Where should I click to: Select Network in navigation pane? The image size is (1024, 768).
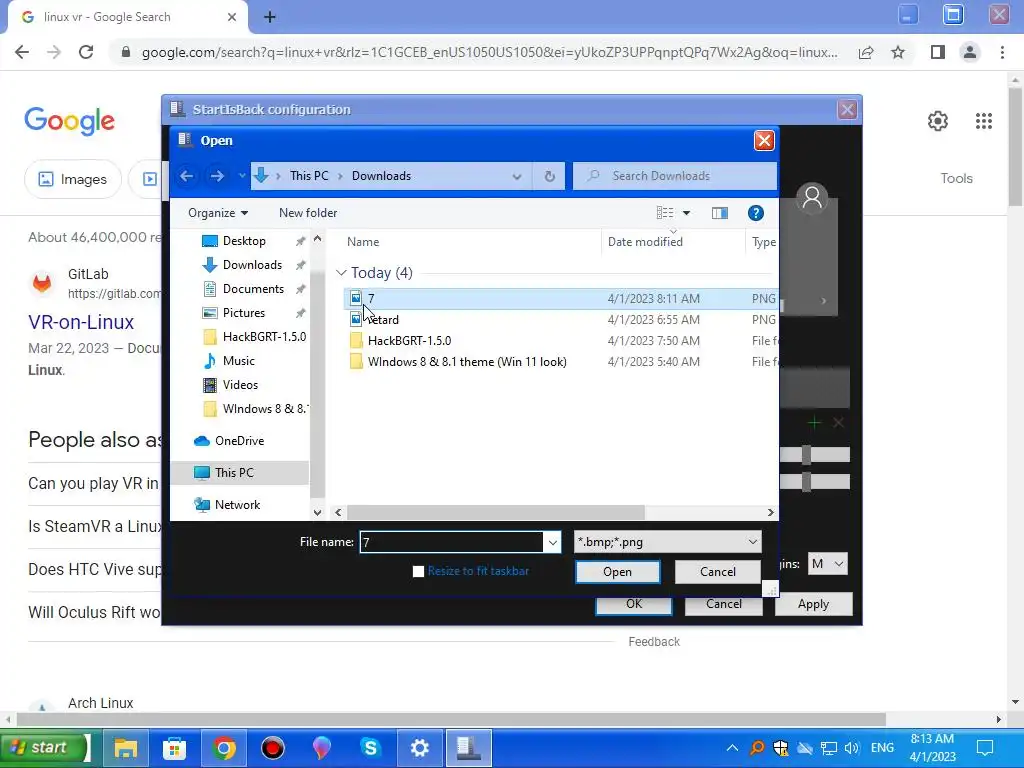coord(237,505)
